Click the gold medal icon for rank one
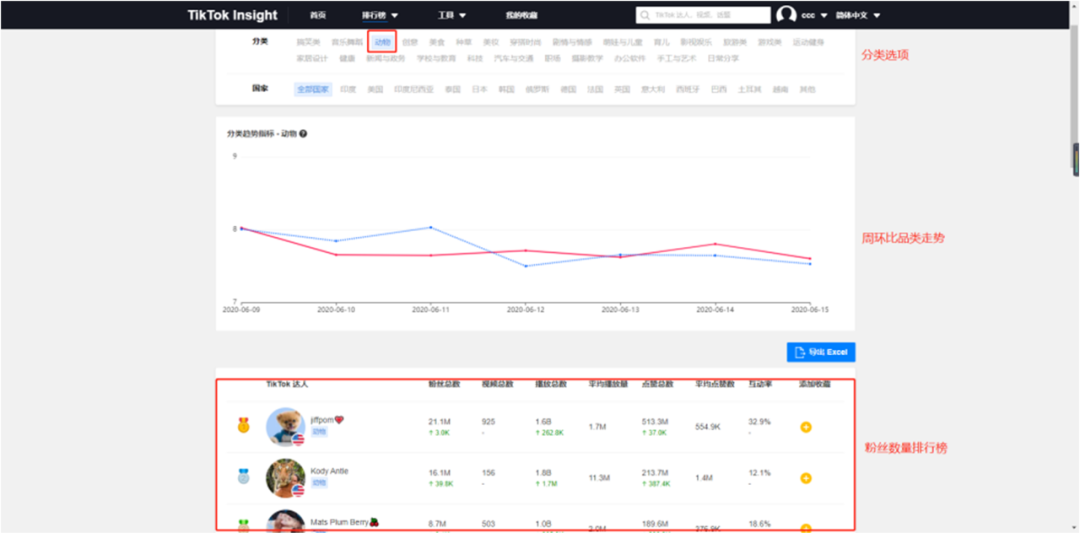 pos(243,426)
